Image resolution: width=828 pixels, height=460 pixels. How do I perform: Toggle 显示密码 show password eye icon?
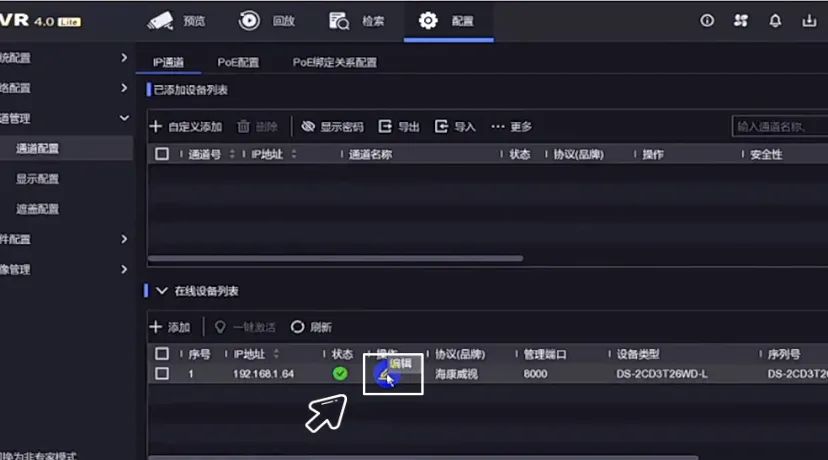click(308, 127)
